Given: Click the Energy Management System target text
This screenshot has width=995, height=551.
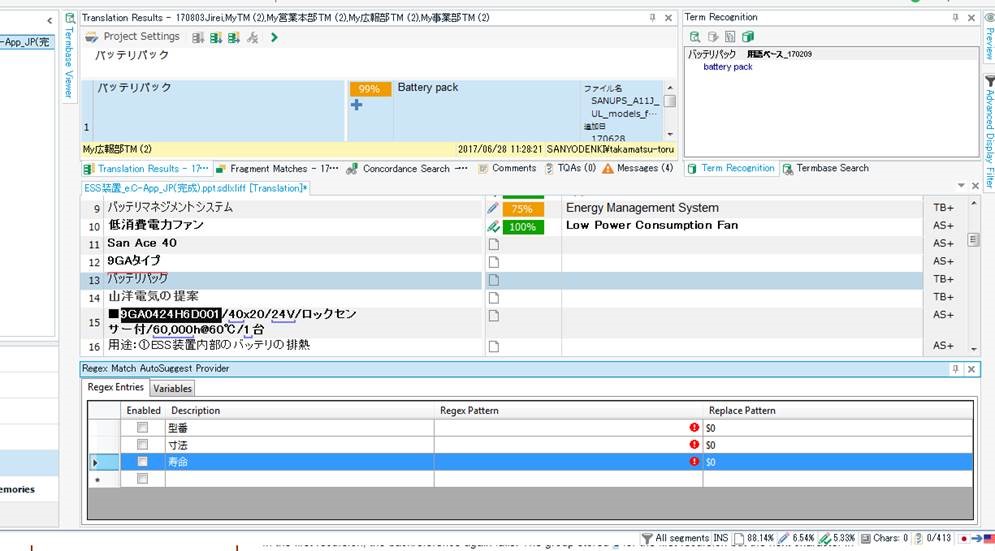Looking at the screenshot, I should [x=642, y=208].
